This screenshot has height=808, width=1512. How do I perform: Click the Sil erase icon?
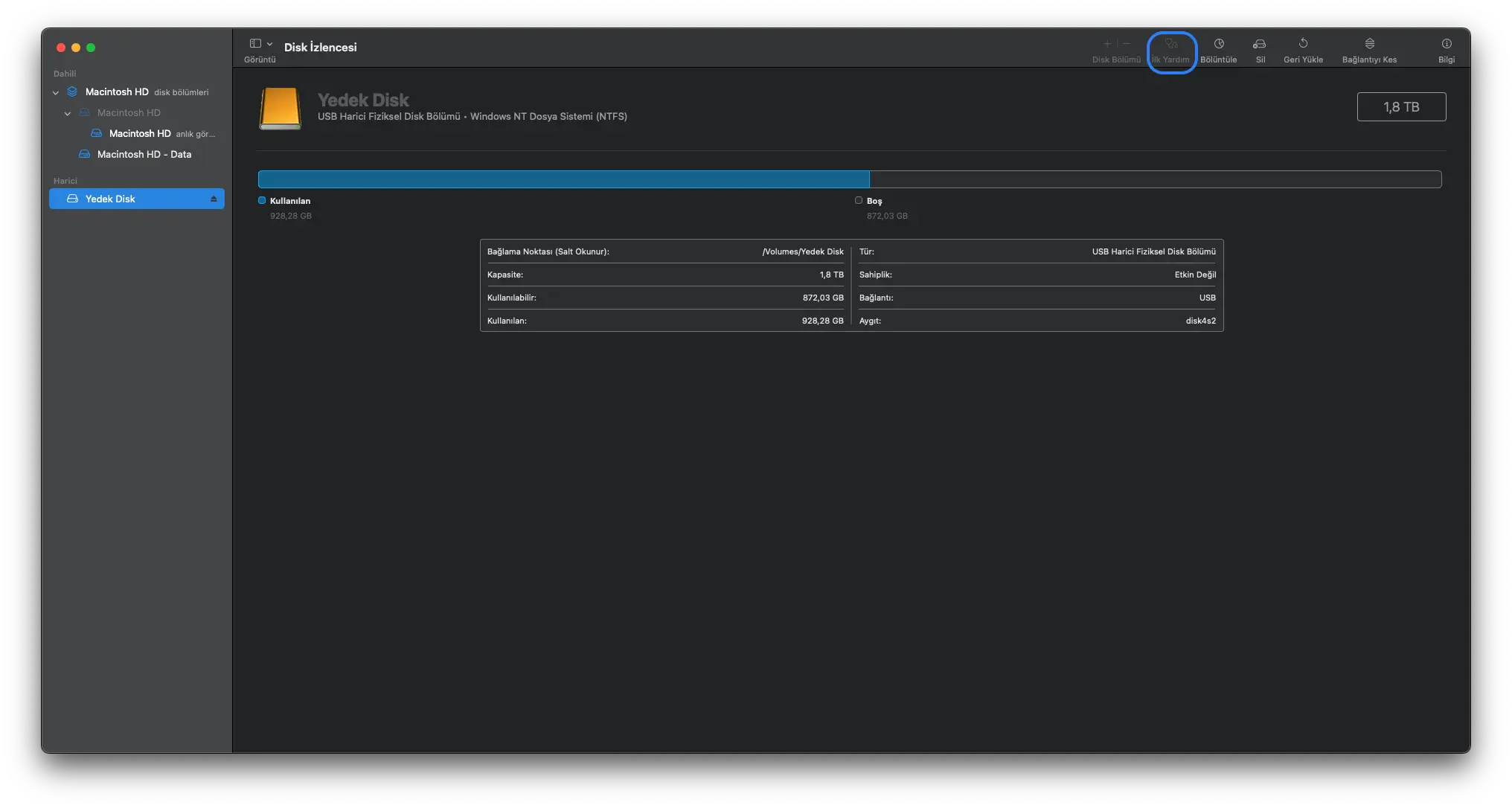pos(1260,44)
